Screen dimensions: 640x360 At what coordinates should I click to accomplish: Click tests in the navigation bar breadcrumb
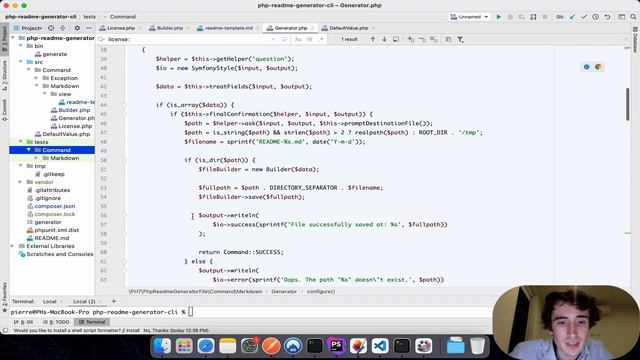(89, 17)
